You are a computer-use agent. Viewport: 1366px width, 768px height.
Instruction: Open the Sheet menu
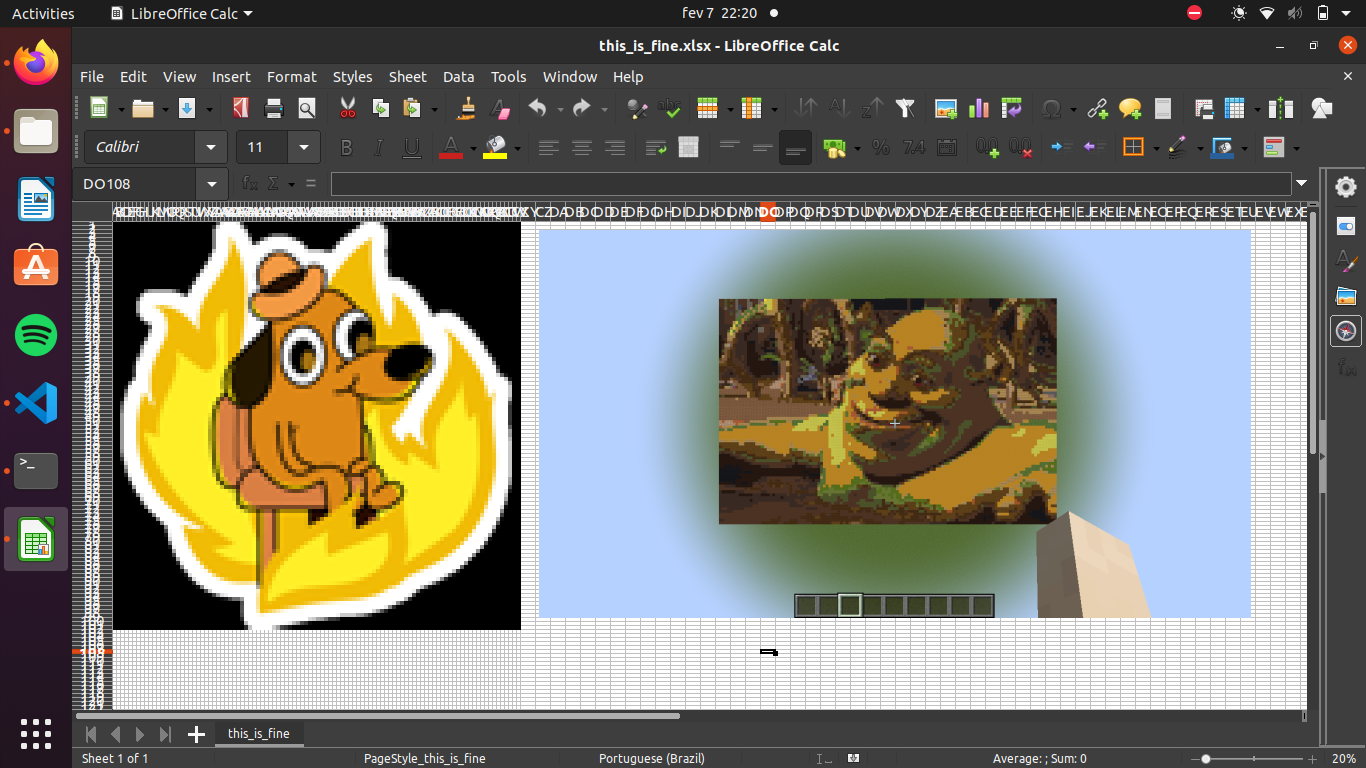coord(407,77)
